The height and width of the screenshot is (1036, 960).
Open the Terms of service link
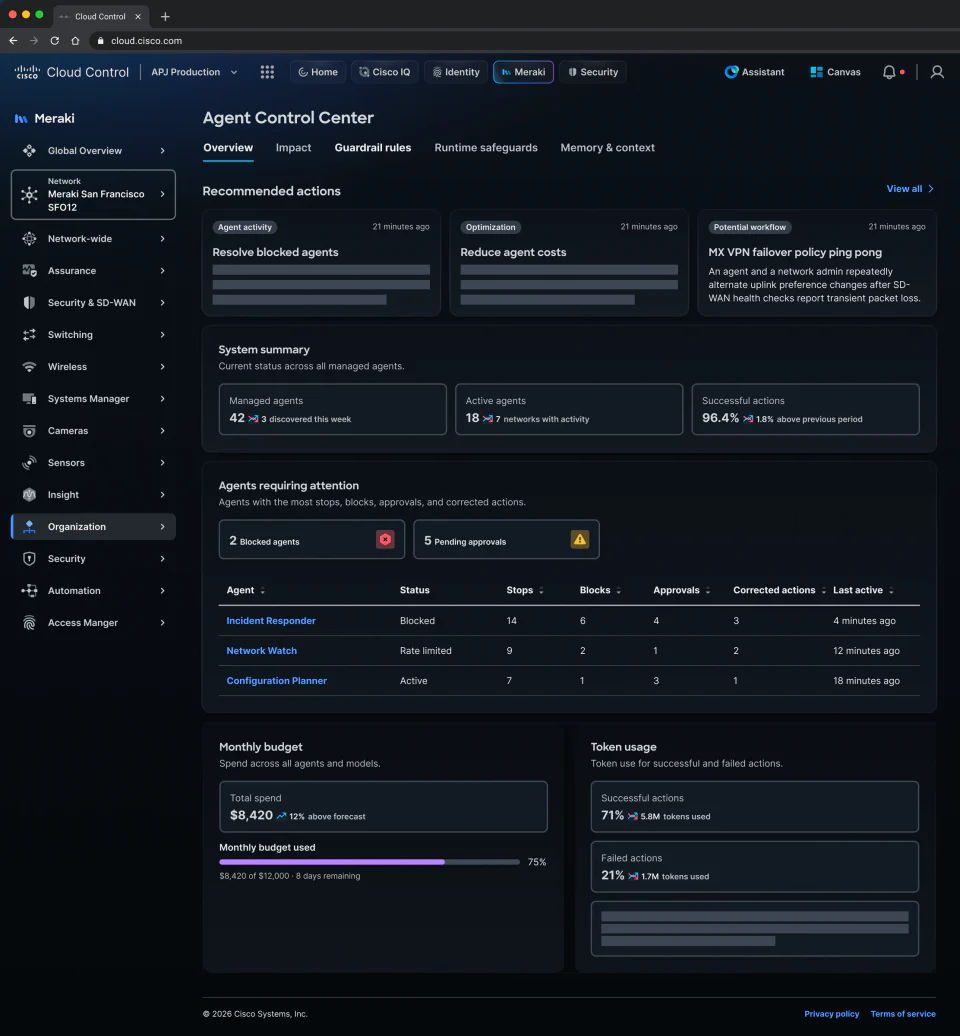[x=903, y=1014]
